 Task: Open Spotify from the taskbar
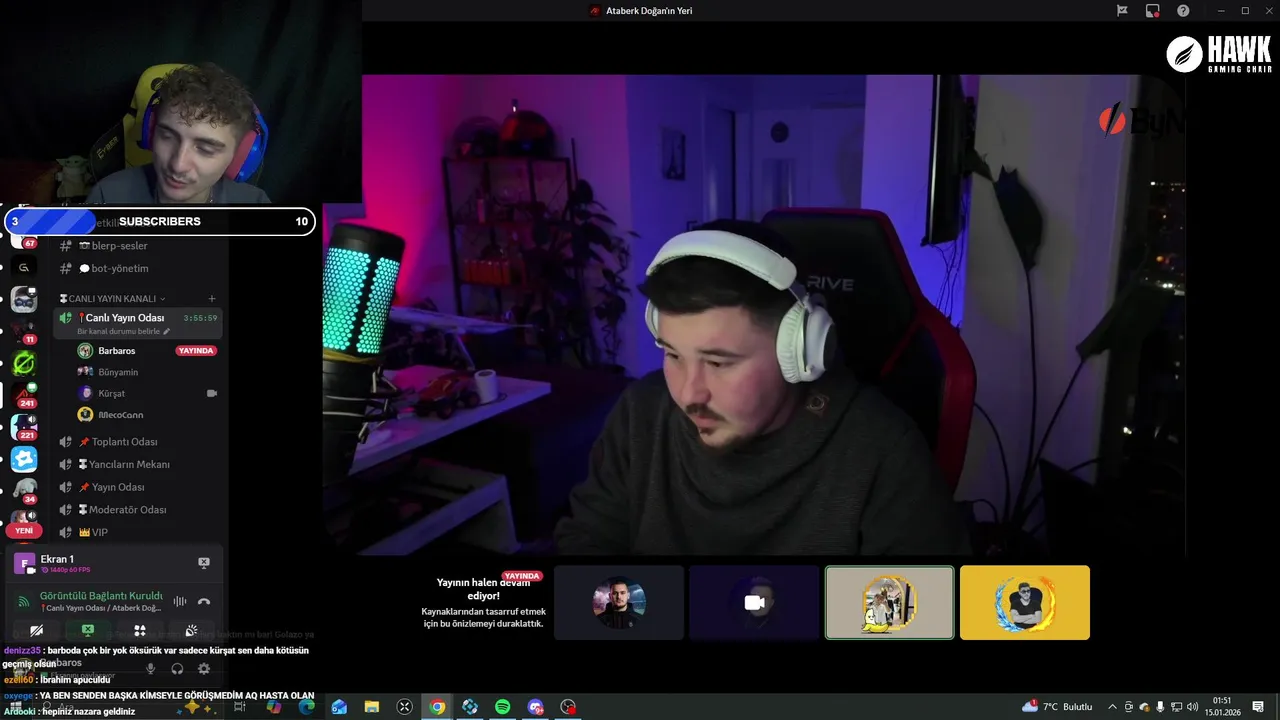[x=503, y=707]
